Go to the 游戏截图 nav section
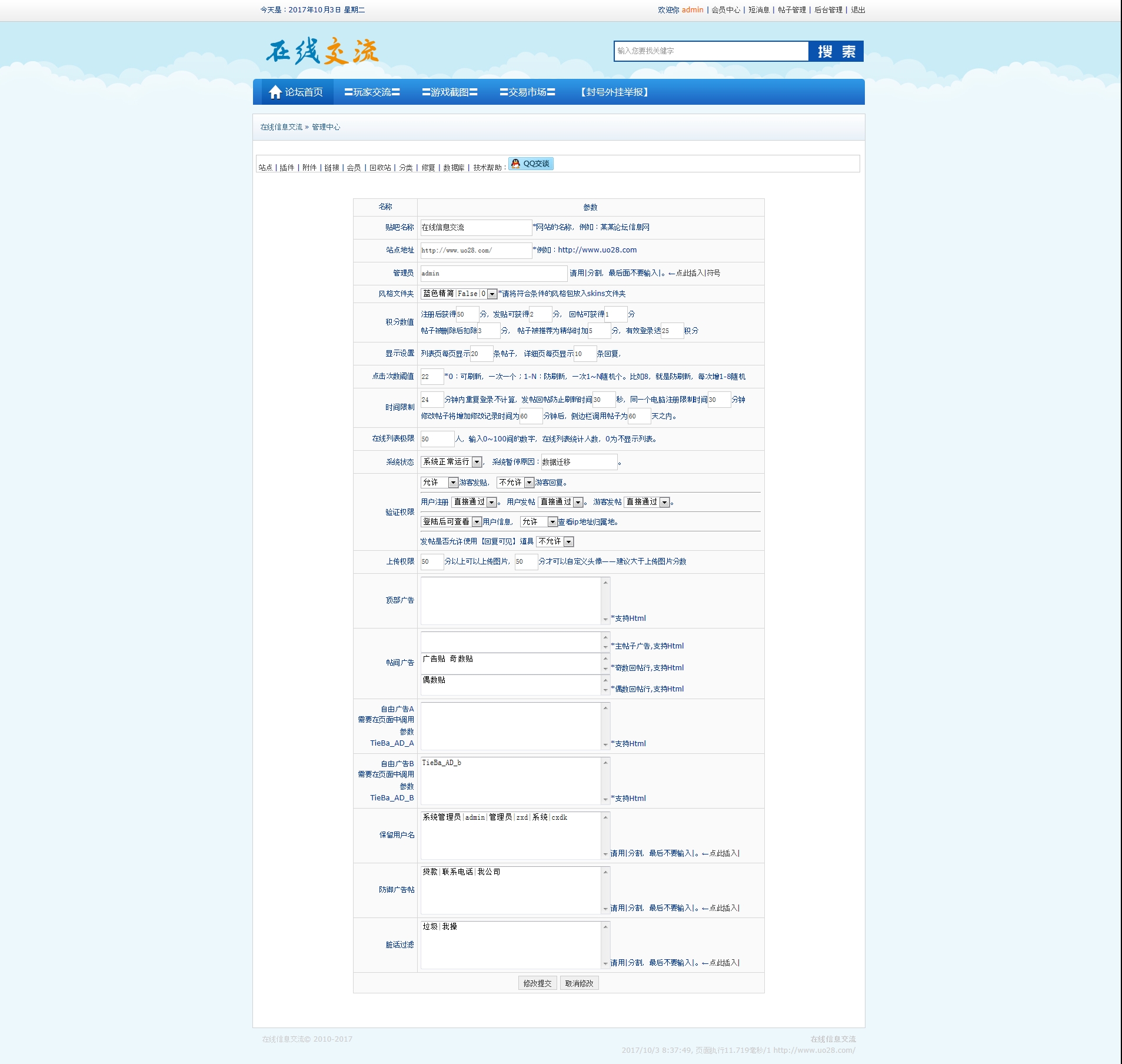The image size is (1122, 1064). pyautogui.click(x=450, y=92)
